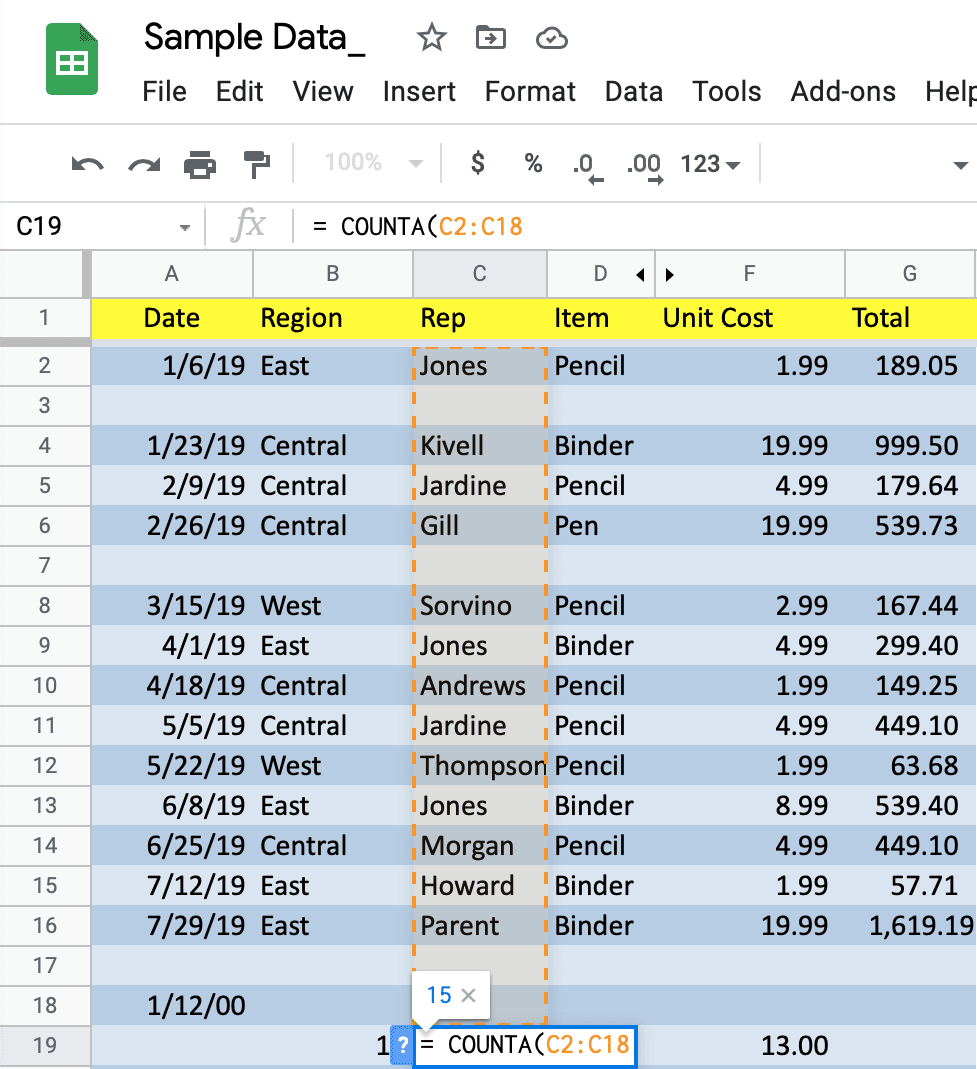Open the Format menu
977x1069 pixels.
coord(530,91)
